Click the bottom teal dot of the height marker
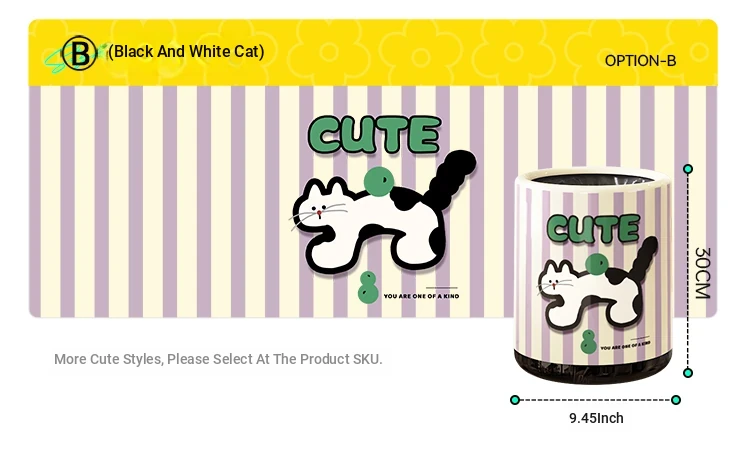Viewport: 750px width, 453px height. (688, 373)
